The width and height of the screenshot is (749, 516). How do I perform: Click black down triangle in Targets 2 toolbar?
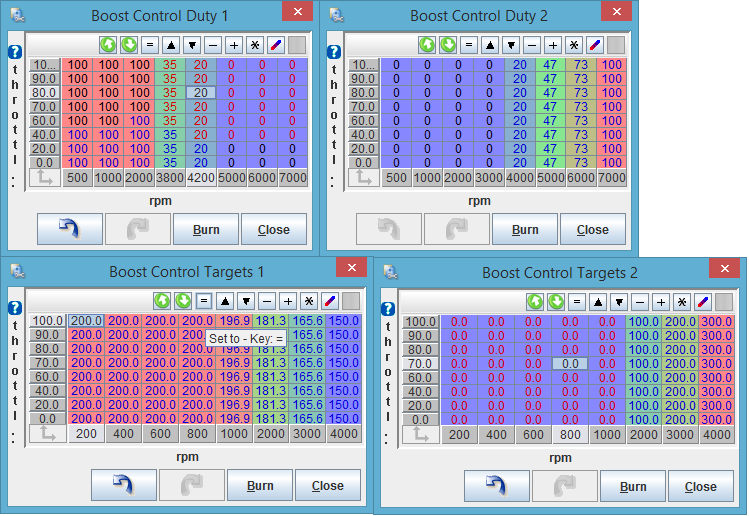click(619, 302)
